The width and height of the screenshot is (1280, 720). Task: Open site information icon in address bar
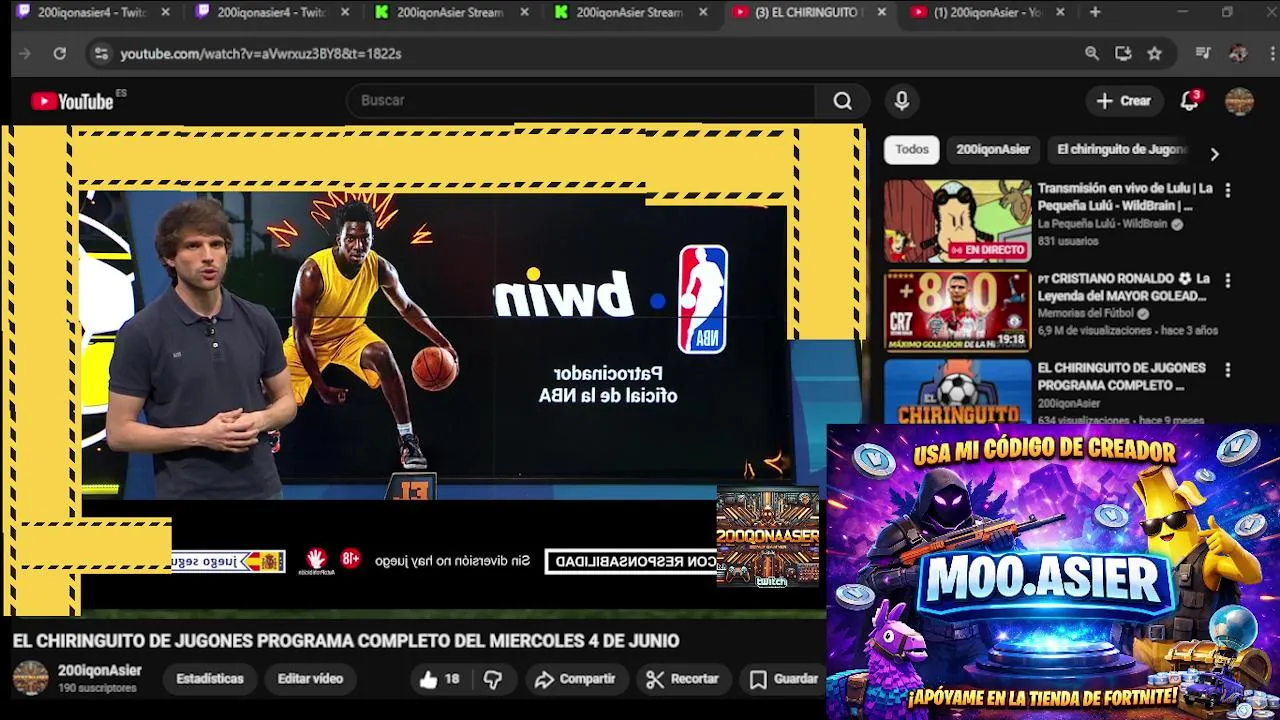(x=100, y=53)
